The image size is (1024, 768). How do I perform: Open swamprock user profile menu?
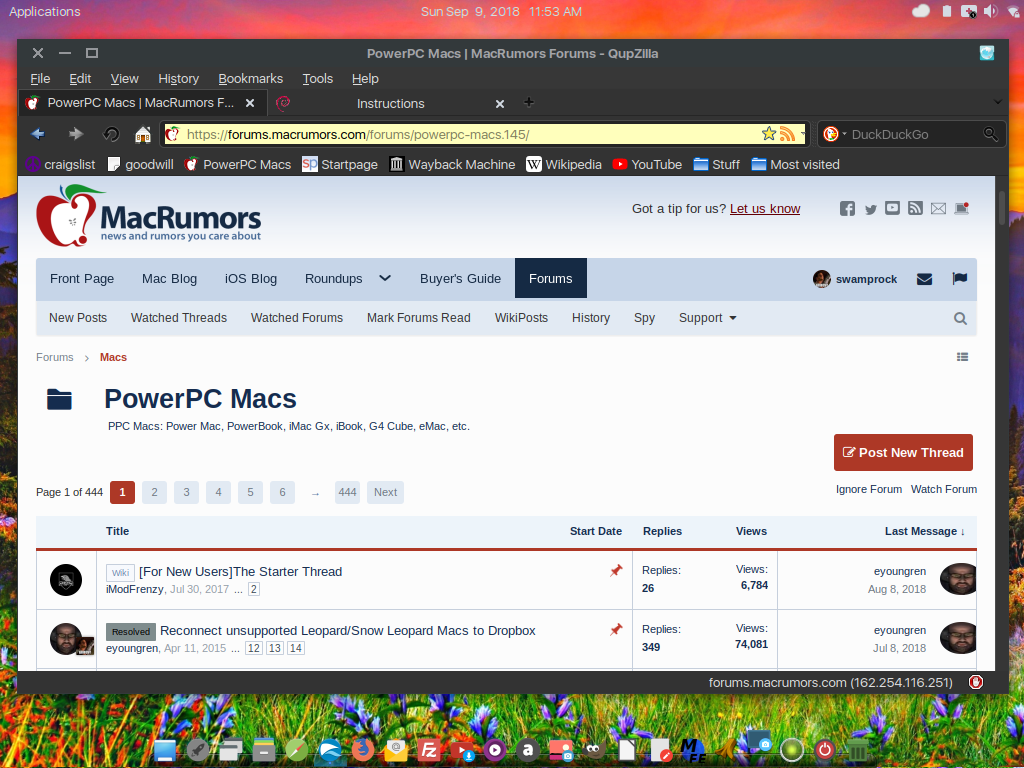pyautogui.click(x=855, y=279)
